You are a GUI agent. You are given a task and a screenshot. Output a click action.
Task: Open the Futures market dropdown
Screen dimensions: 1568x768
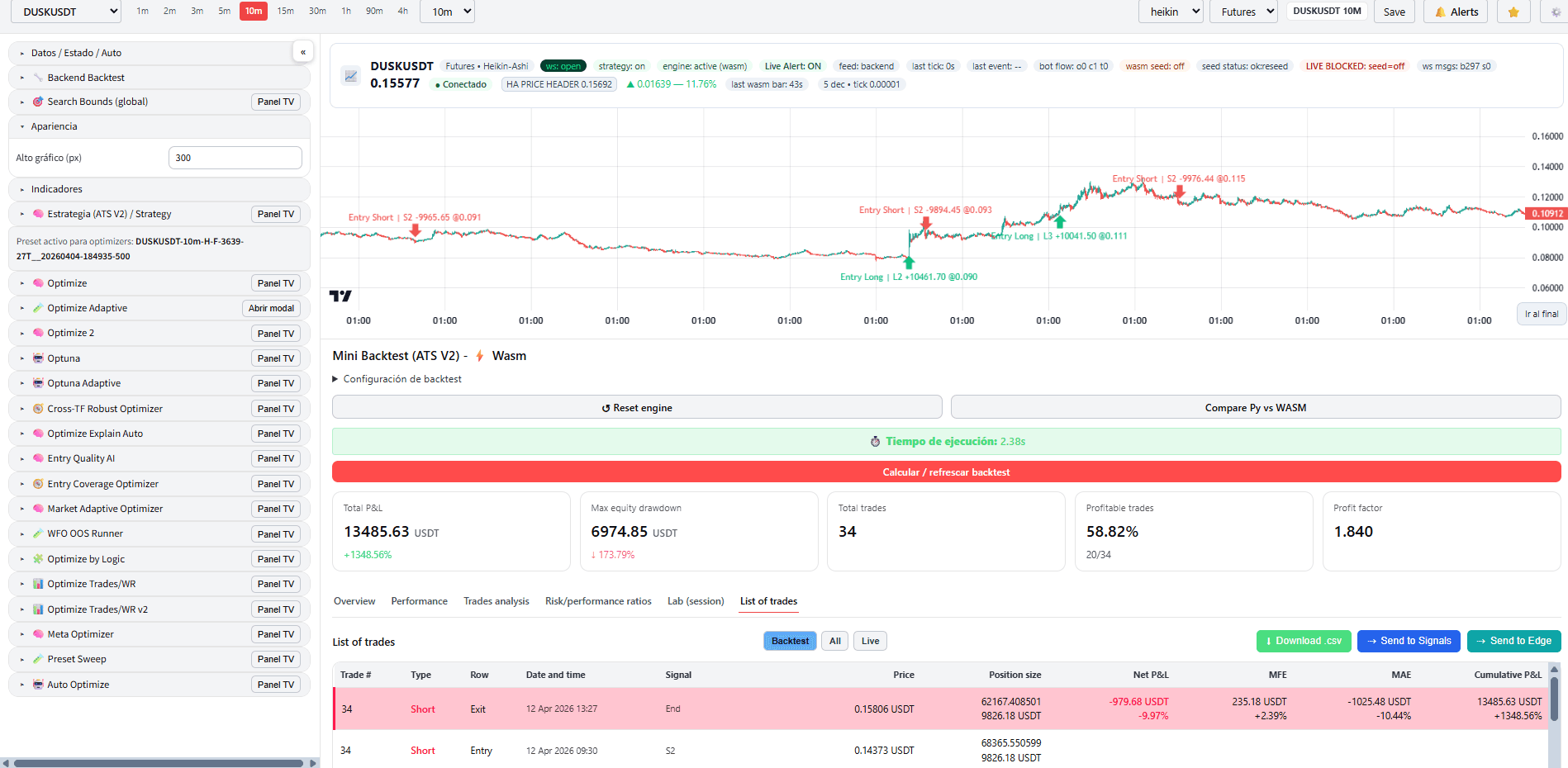point(1243,12)
